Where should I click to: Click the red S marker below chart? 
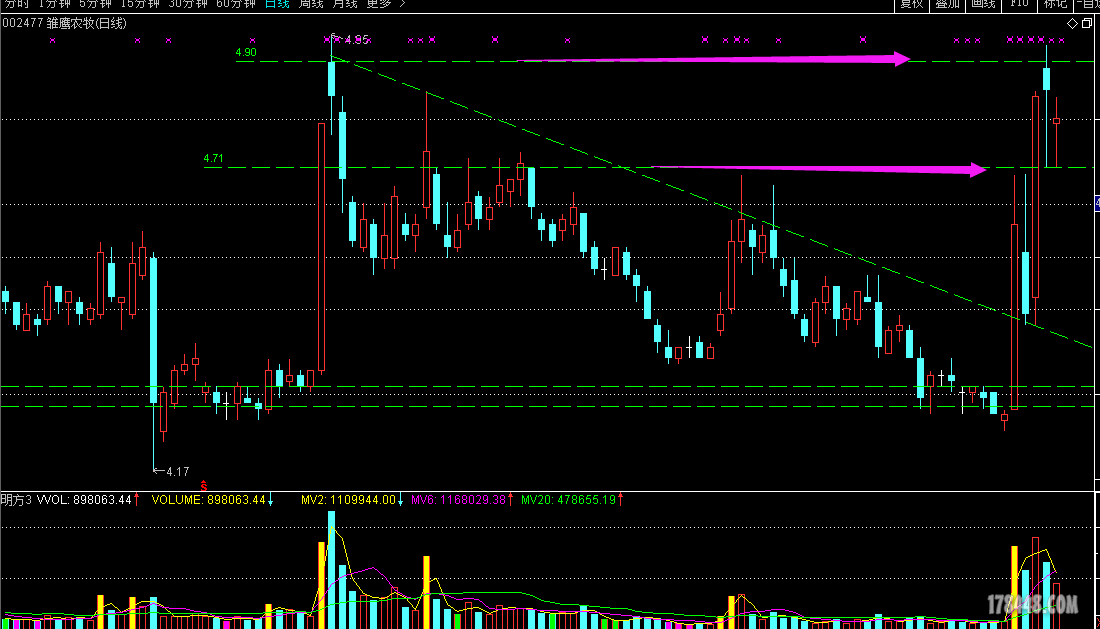[203, 485]
